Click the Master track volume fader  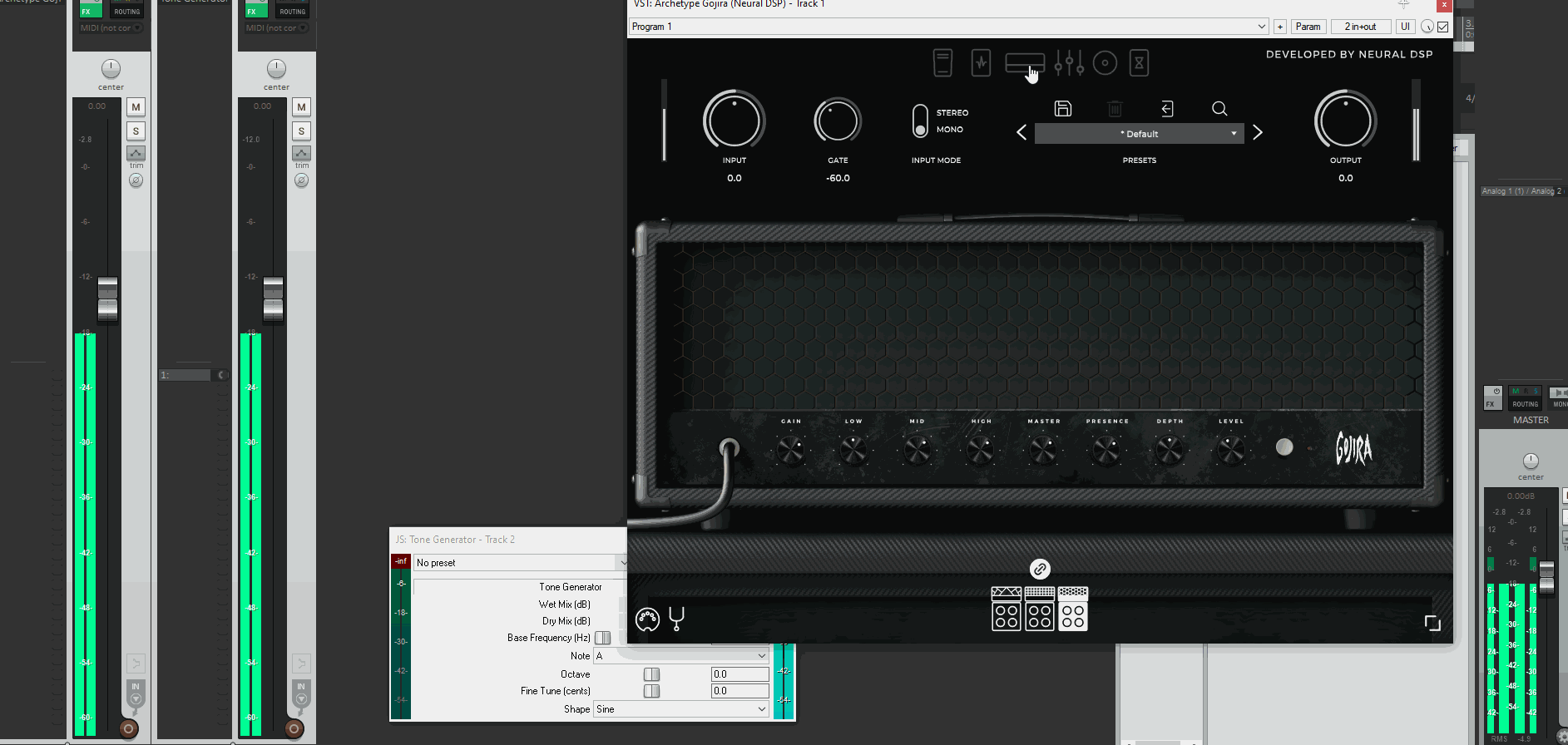(1546, 578)
